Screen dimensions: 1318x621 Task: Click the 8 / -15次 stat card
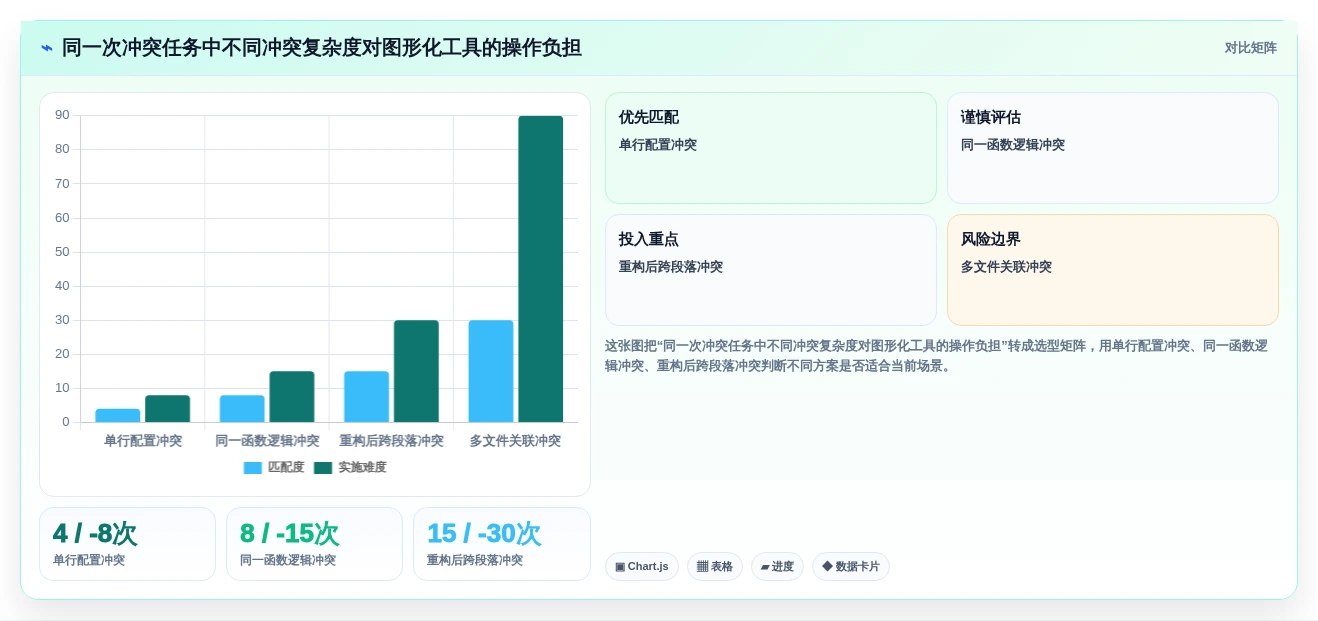pyautogui.click(x=314, y=544)
